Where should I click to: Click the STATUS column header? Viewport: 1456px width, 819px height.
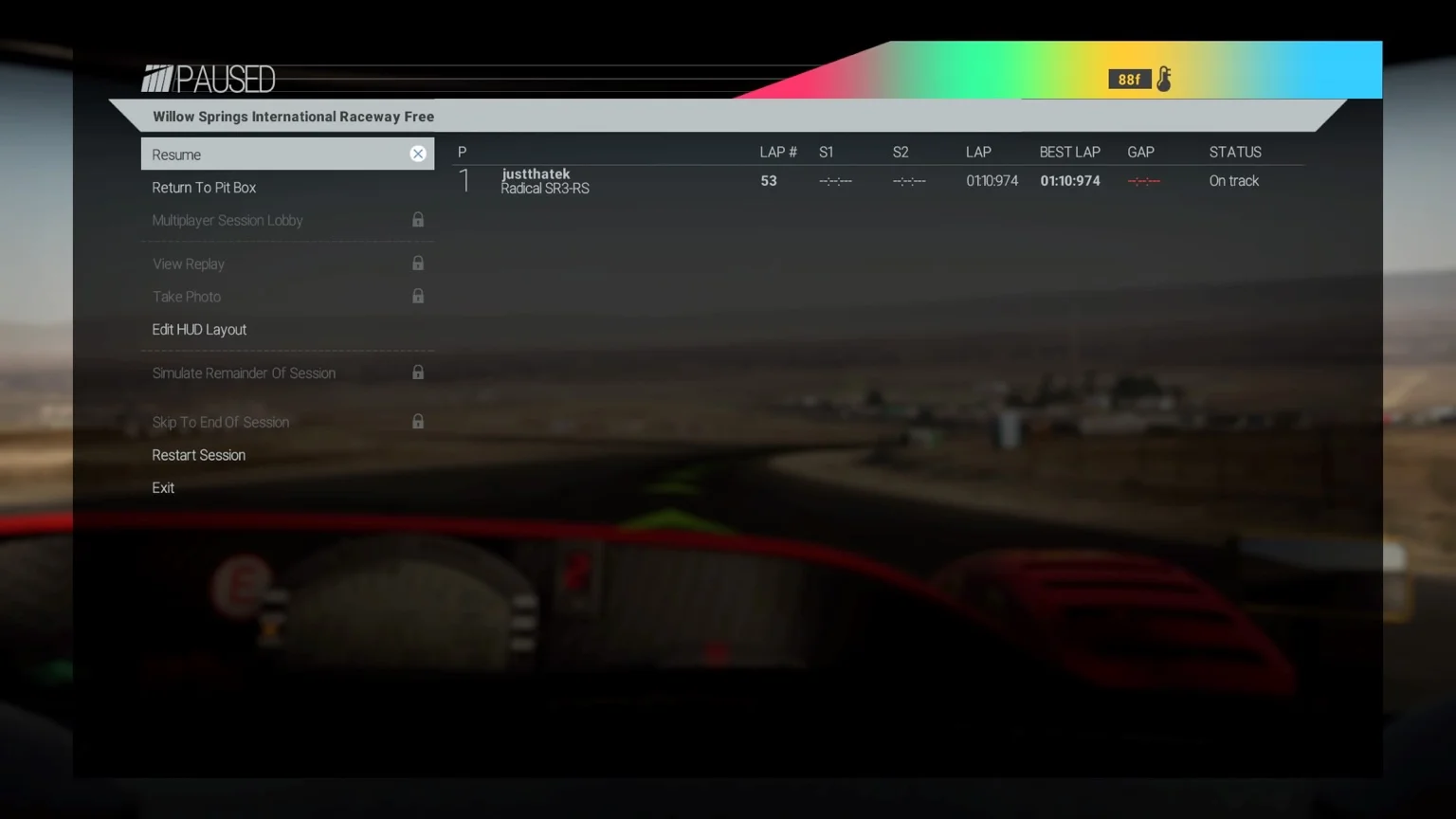coord(1235,152)
